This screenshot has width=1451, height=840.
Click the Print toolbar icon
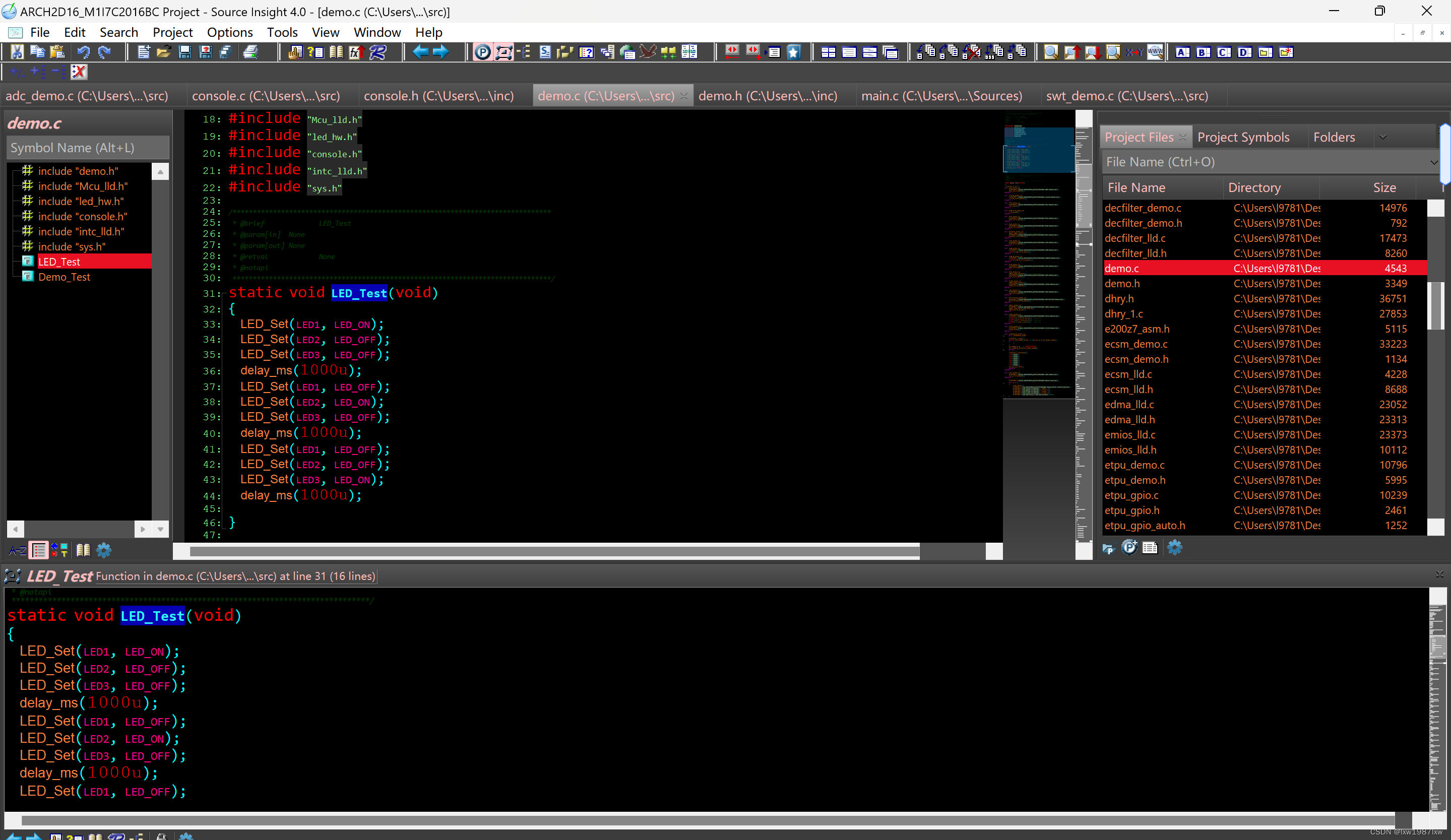coord(250,52)
